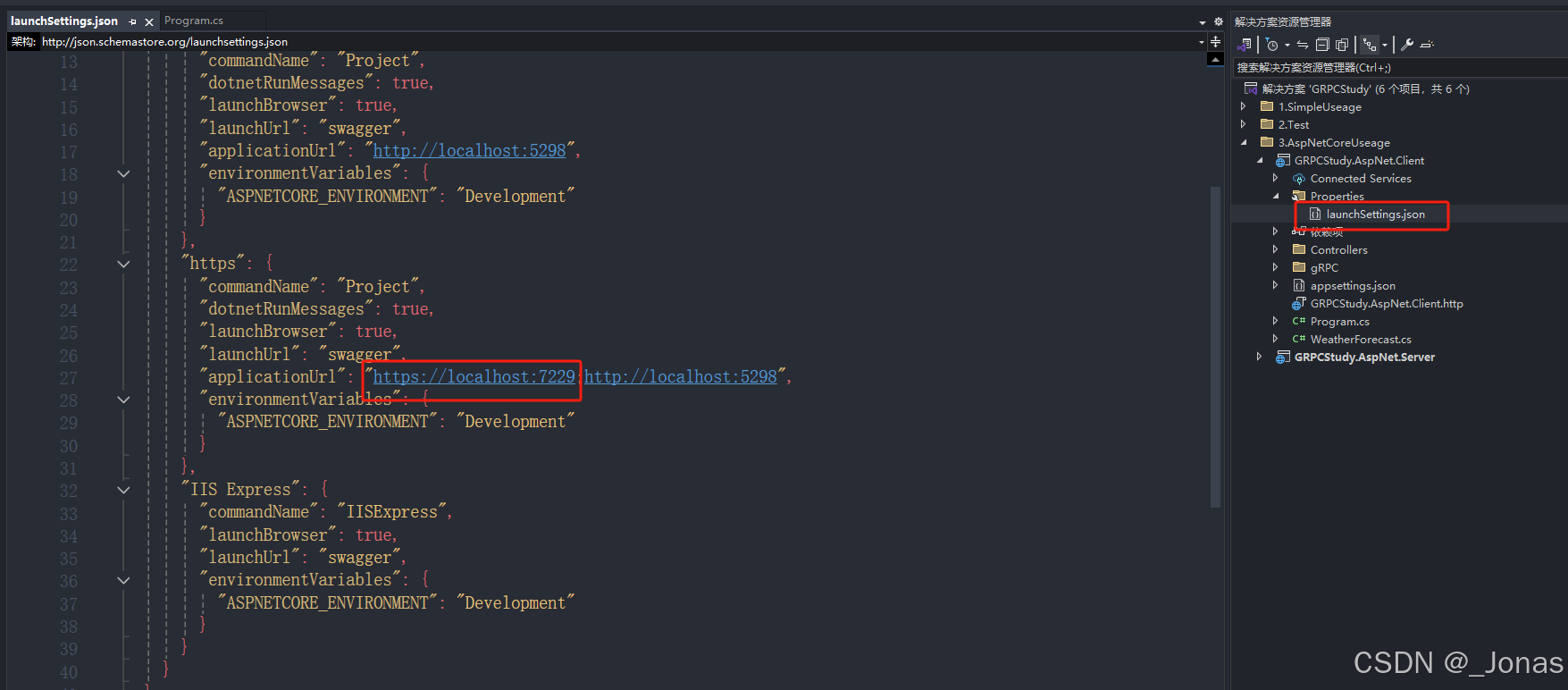Collapse the https block at line 22
Screen dimensions: 1568x690
[123, 264]
